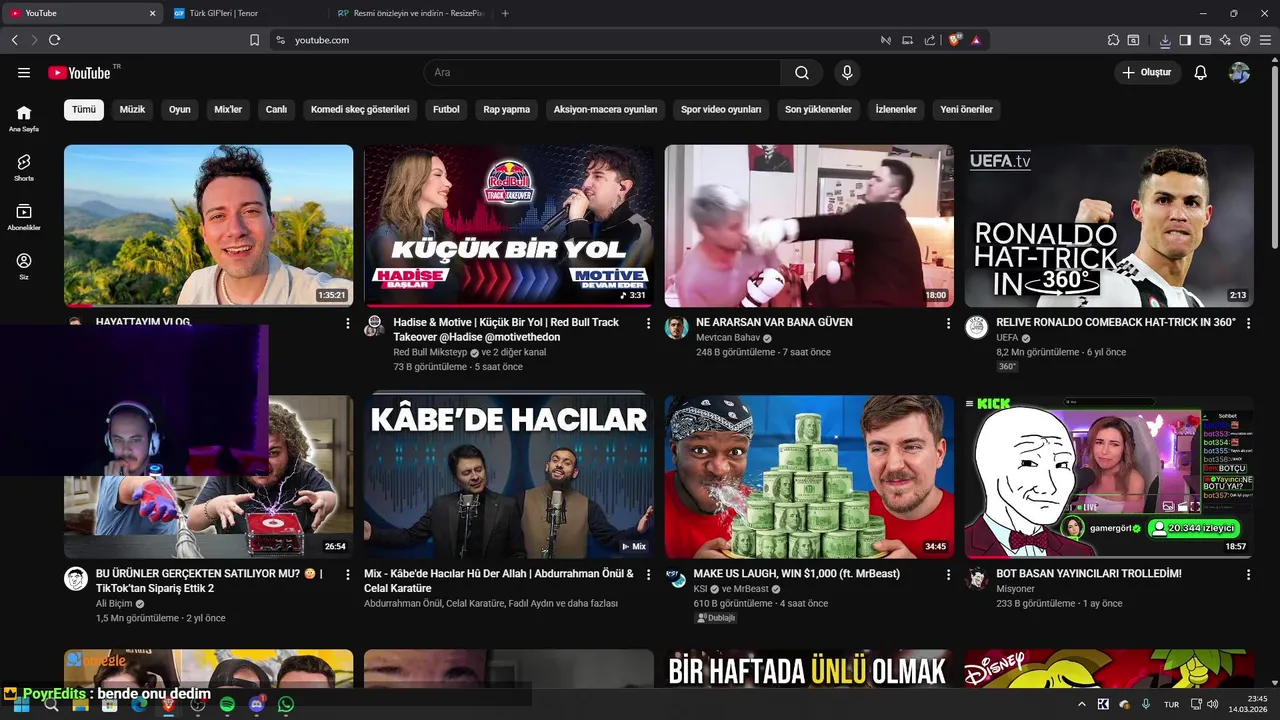Image resolution: width=1280 pixels, height=720 pixels.
Task: Open YouTube notifications bell
Action: coord(1201,72)
